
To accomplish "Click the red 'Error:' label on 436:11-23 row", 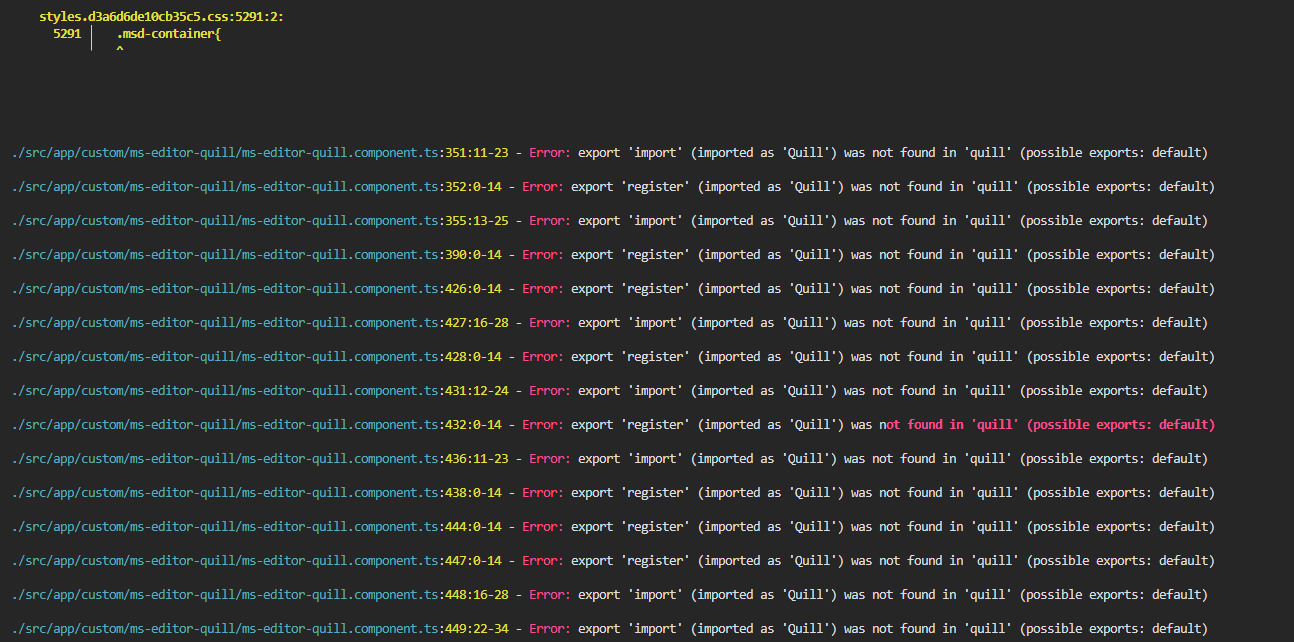I will 550,459.
